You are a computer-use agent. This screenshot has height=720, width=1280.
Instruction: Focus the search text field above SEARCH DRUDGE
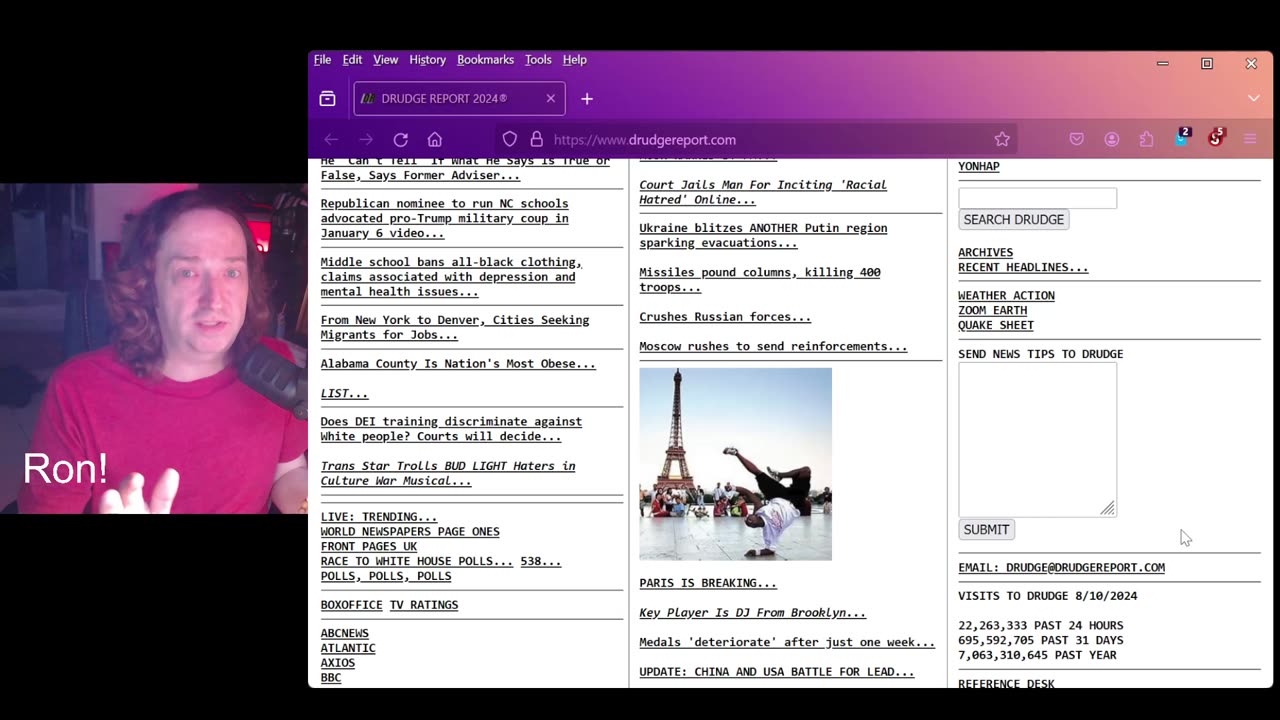pyautogui.click(x=1037, y=198)
